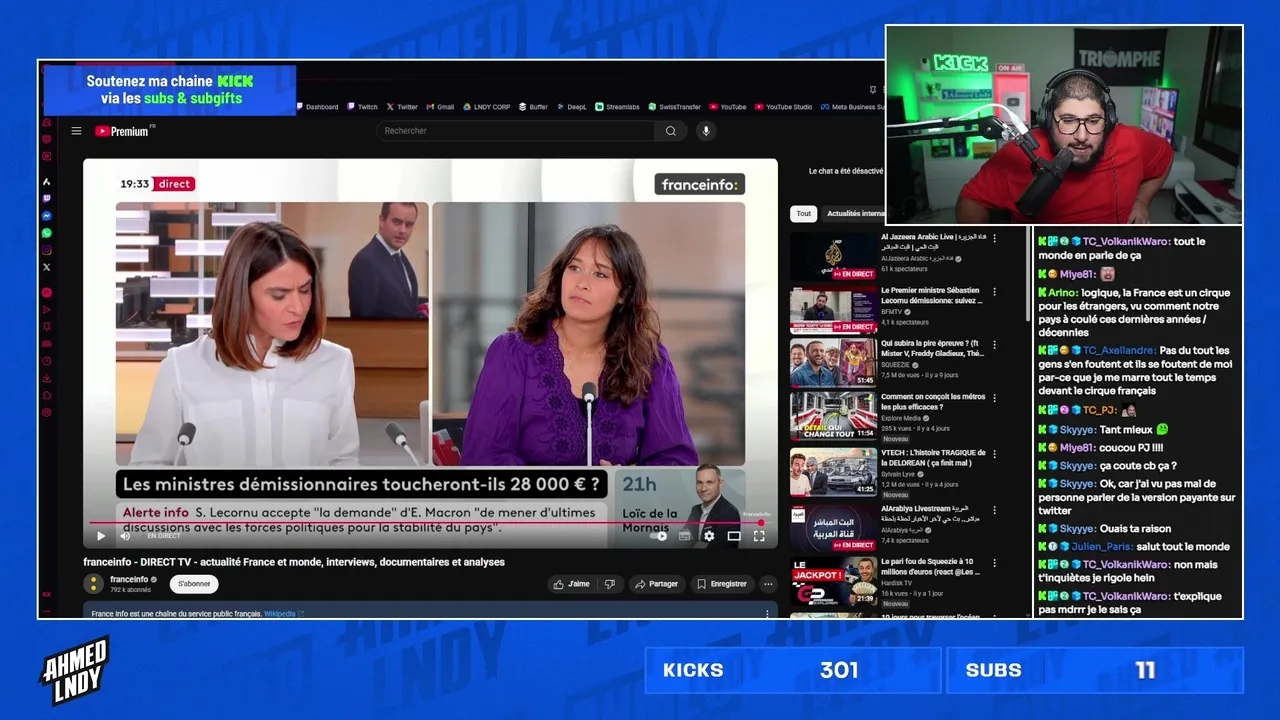Share the video with Partager

657,584
